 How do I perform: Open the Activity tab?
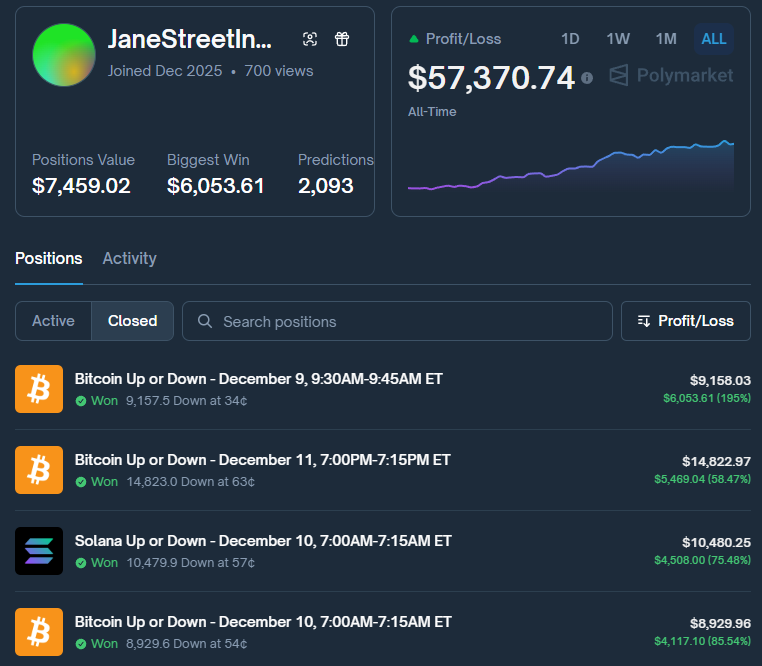[x=129, y=258]
